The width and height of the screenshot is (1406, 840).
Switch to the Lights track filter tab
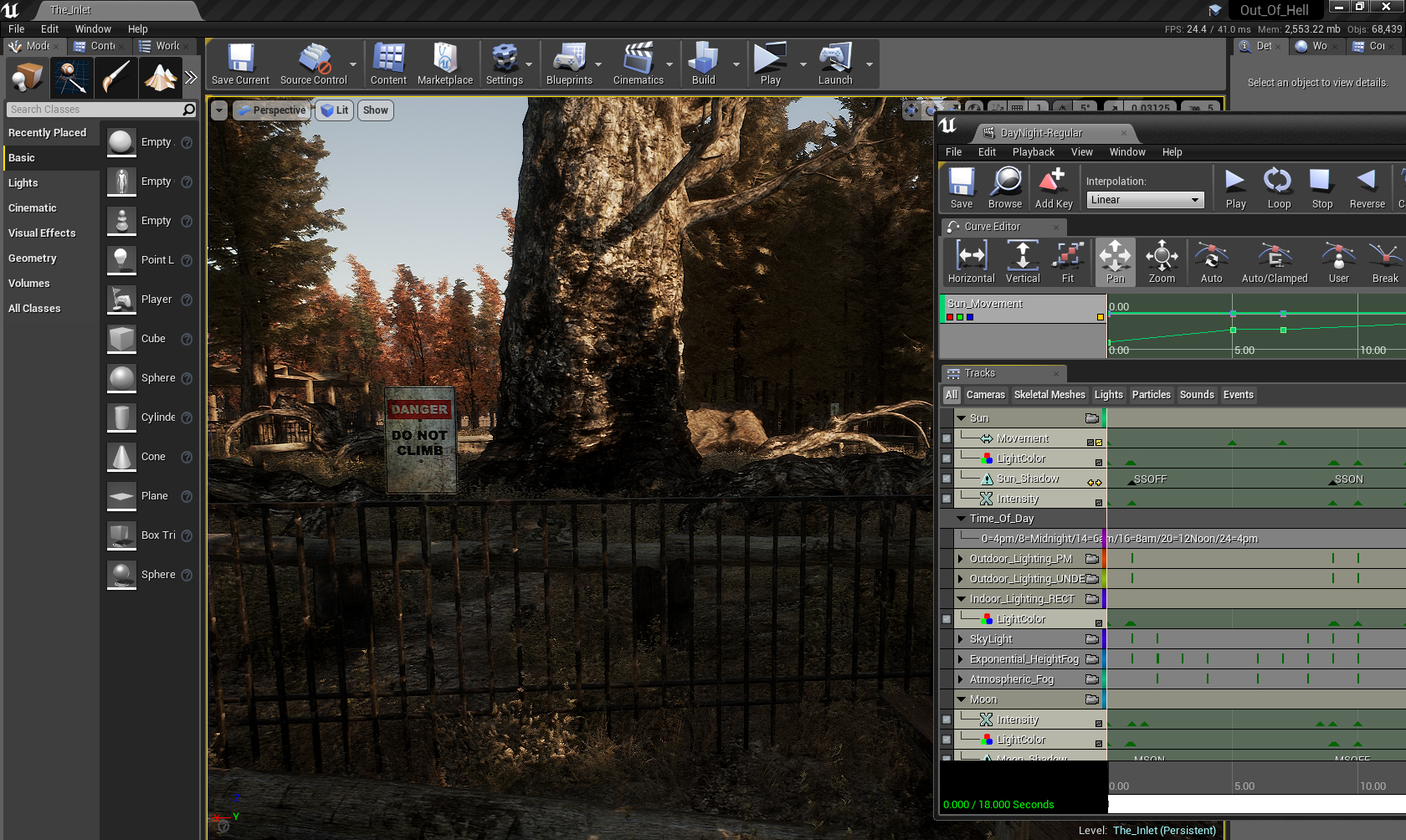tap(1108, 395)
